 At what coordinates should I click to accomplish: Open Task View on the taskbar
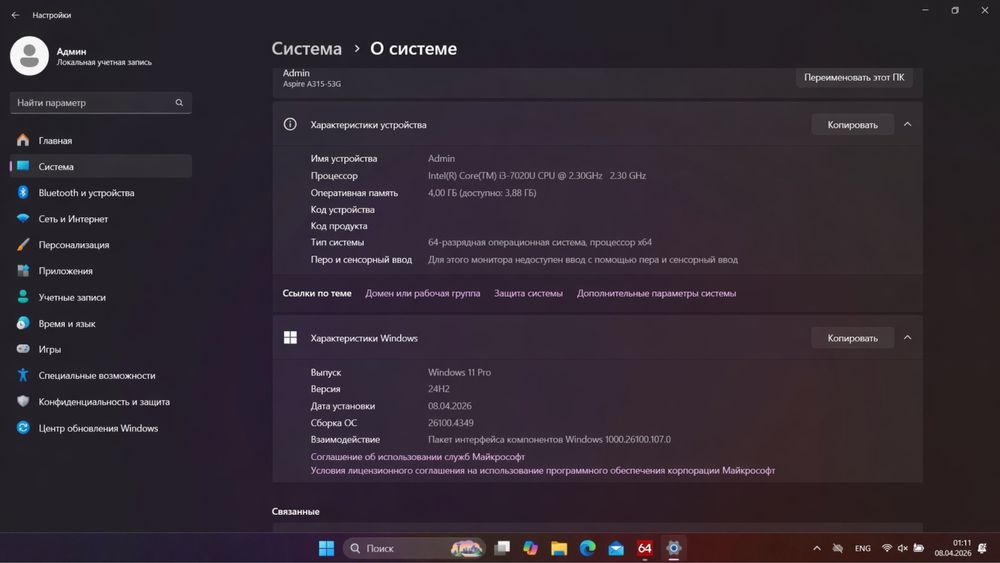click(503, 548)
